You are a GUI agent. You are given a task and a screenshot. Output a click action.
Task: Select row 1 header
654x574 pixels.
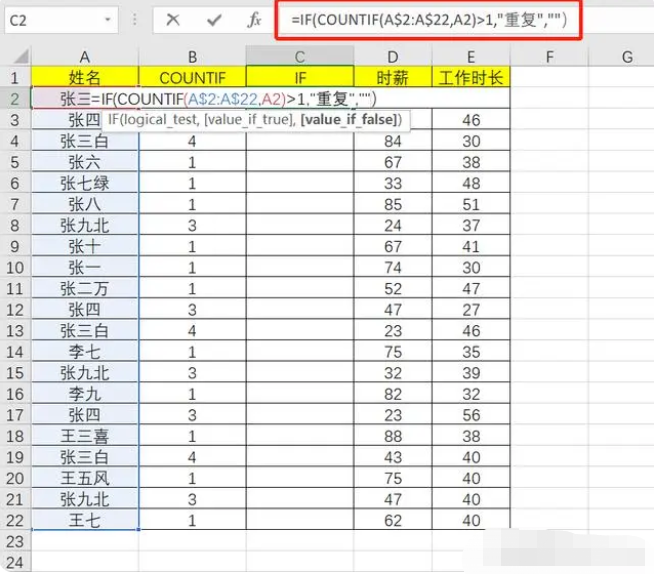[x=14, y=77]
